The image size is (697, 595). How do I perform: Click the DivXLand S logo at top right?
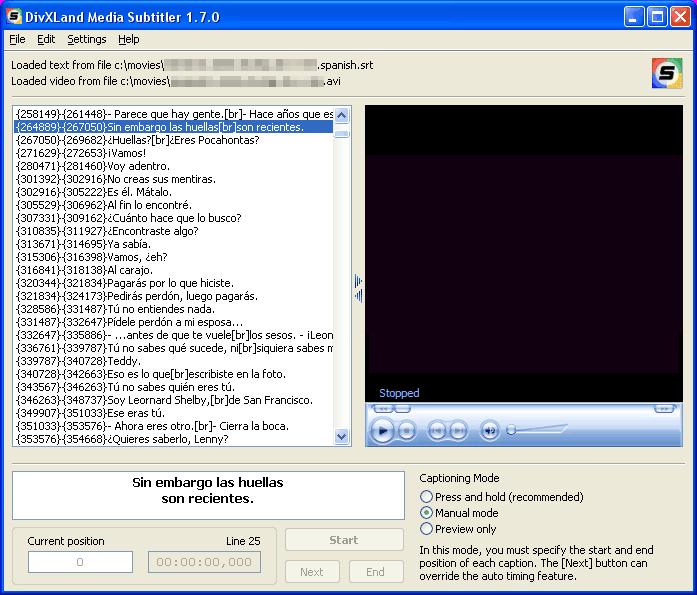[667, 73]
